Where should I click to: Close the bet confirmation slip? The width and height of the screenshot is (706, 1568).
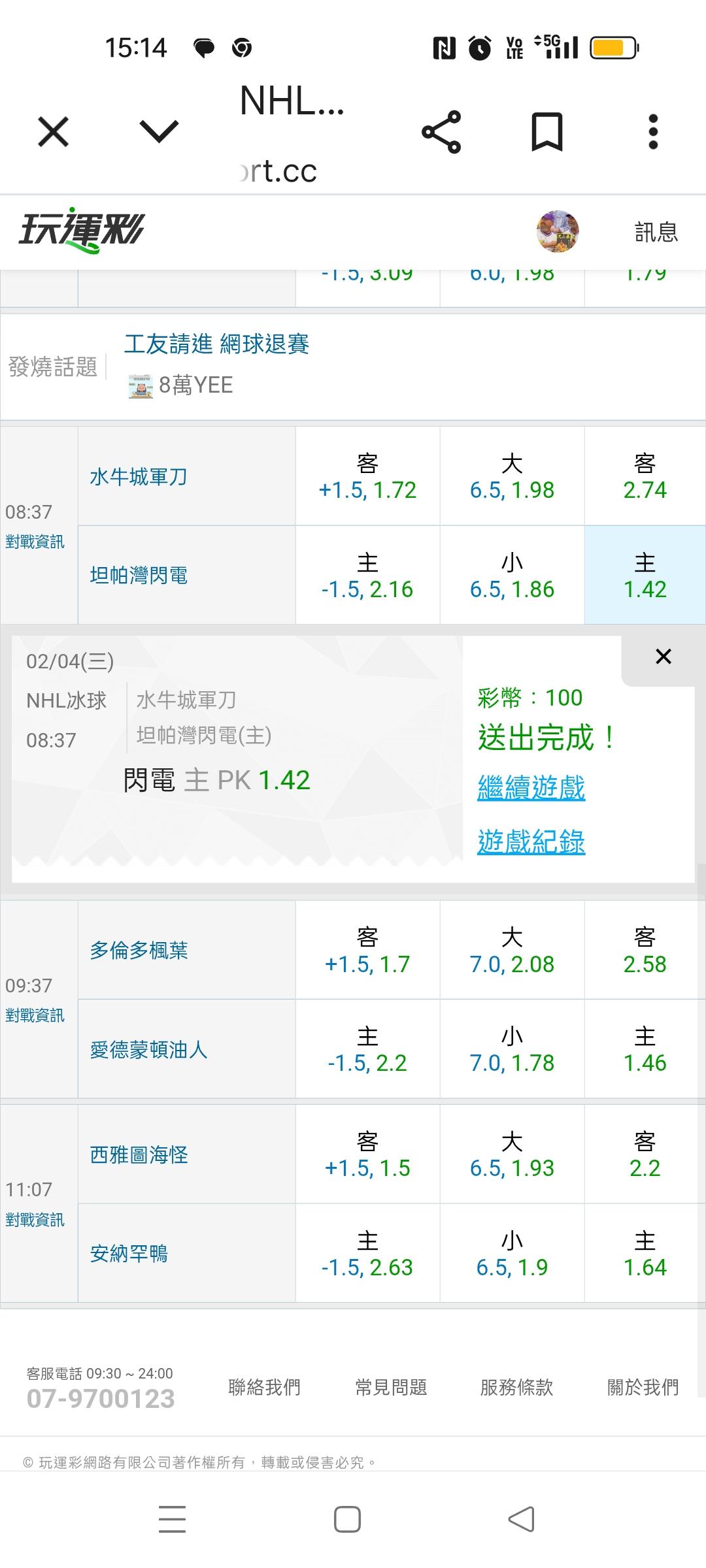point(663,657)
